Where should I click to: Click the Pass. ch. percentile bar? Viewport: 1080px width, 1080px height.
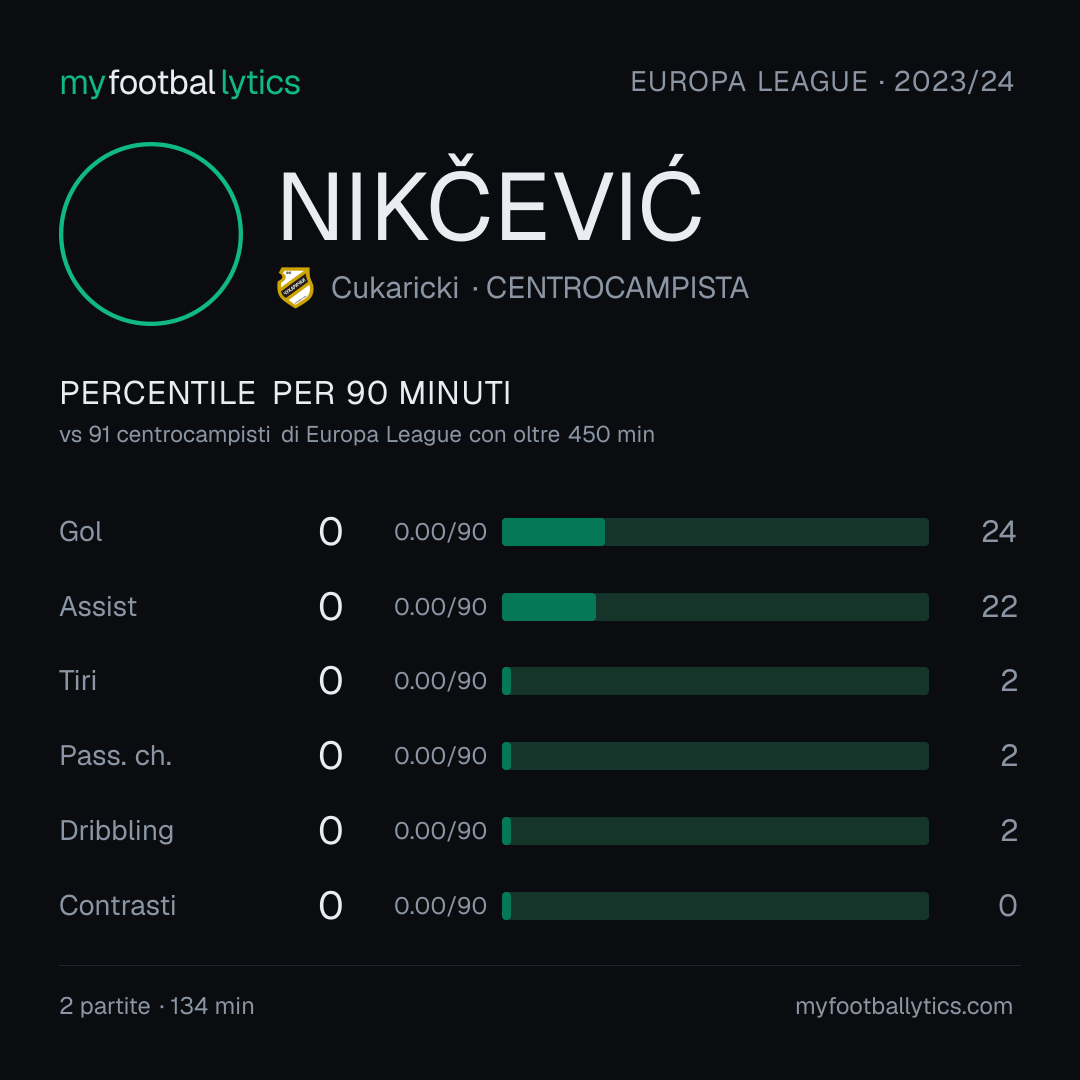[715, 756]
